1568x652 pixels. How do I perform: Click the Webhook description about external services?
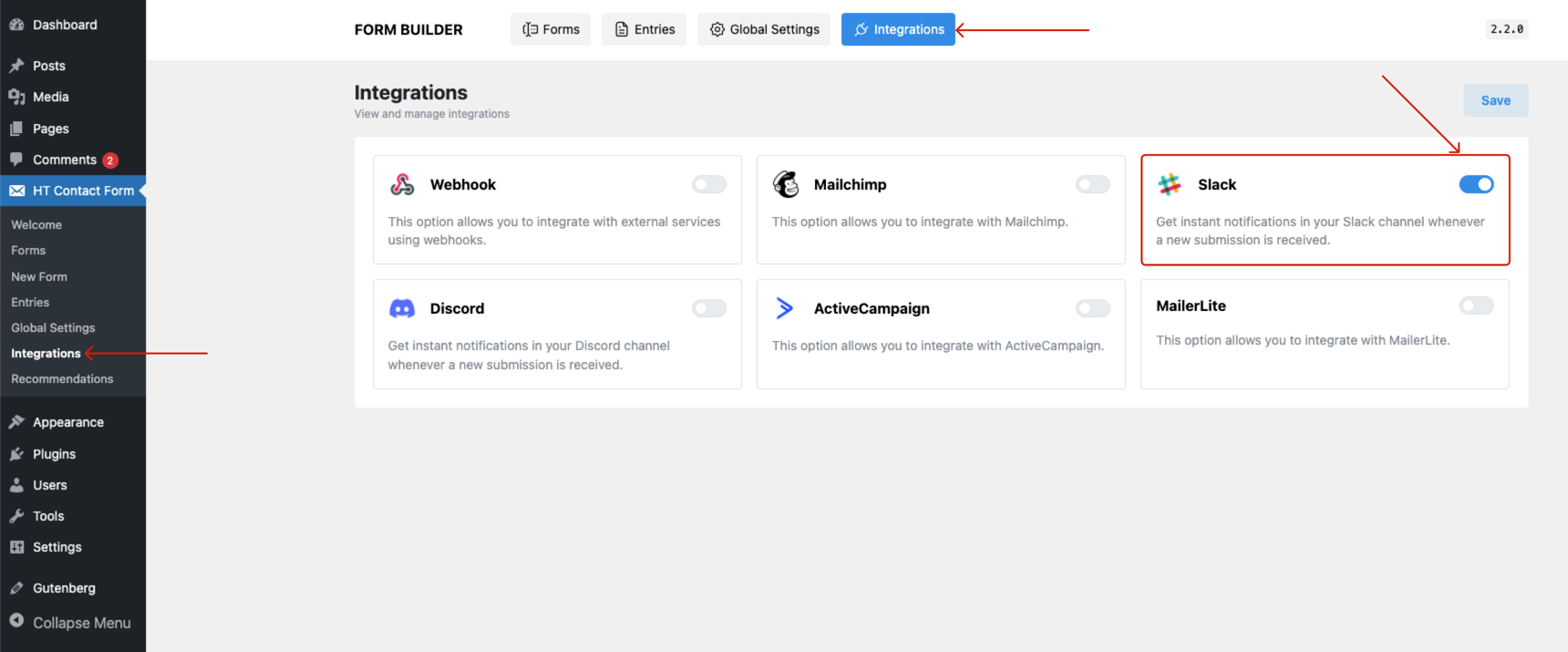(554, 231)
